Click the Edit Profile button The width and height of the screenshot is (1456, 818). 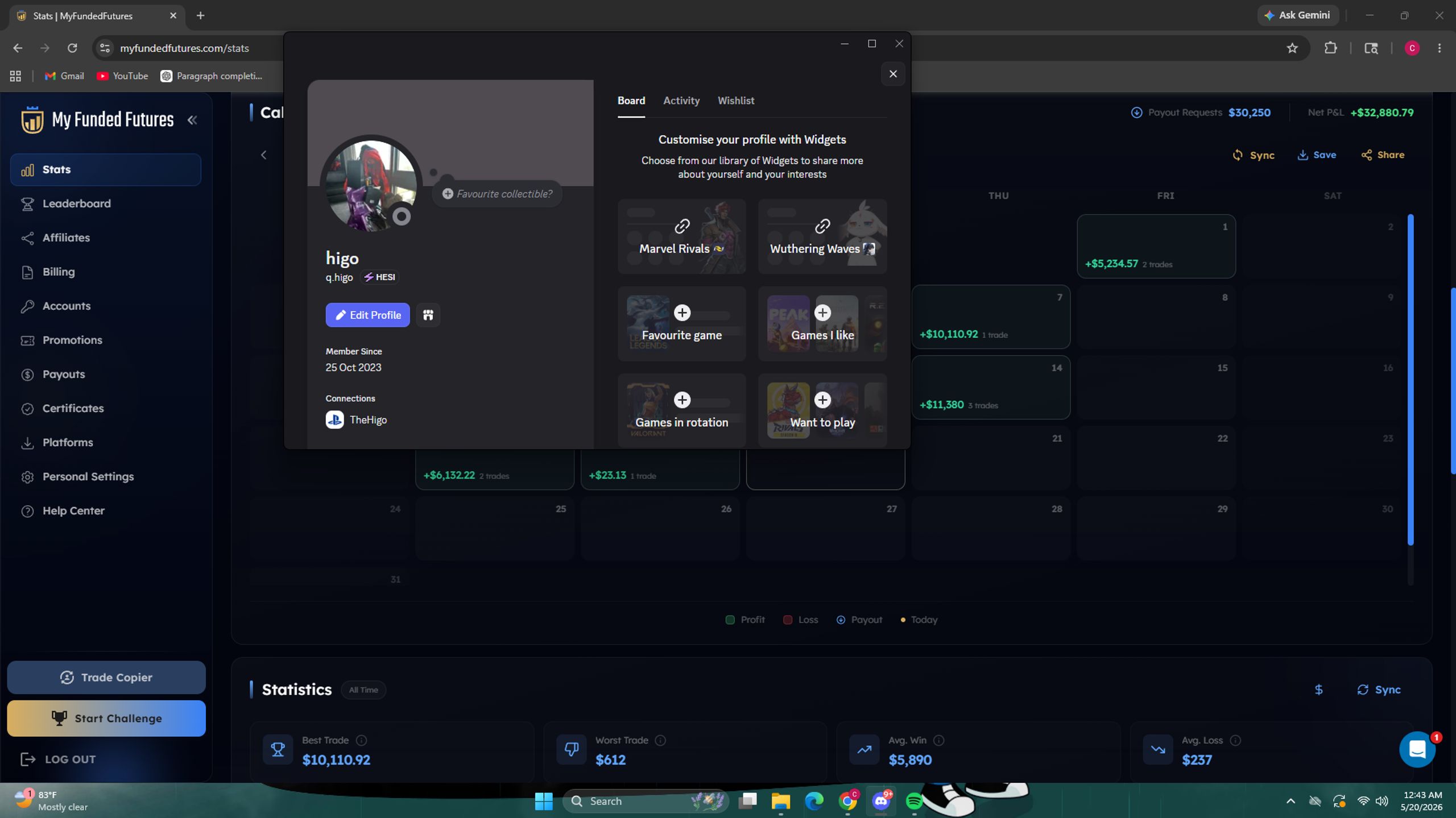pyautogui.click(x=367, y=315)
